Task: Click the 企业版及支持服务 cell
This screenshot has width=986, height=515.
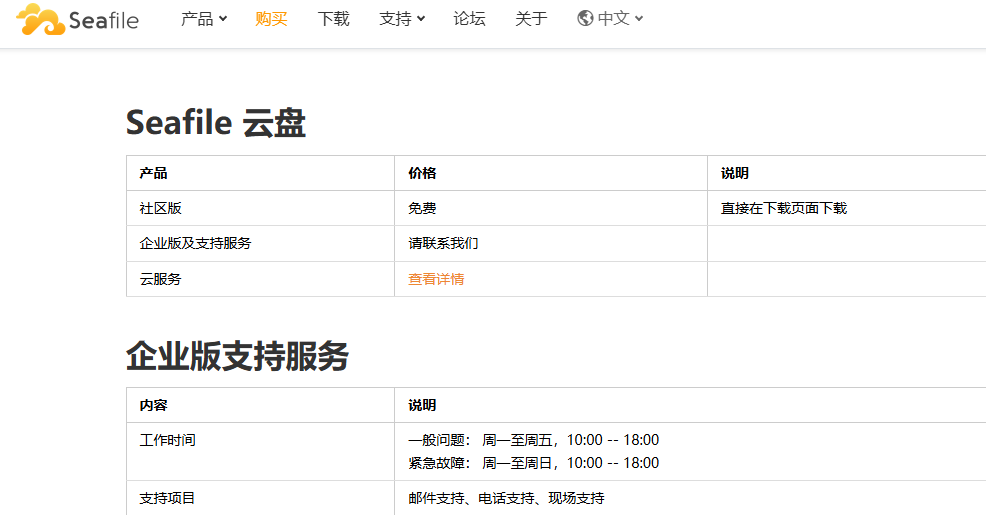Action: pyautogui.click(x=260, y=243)
